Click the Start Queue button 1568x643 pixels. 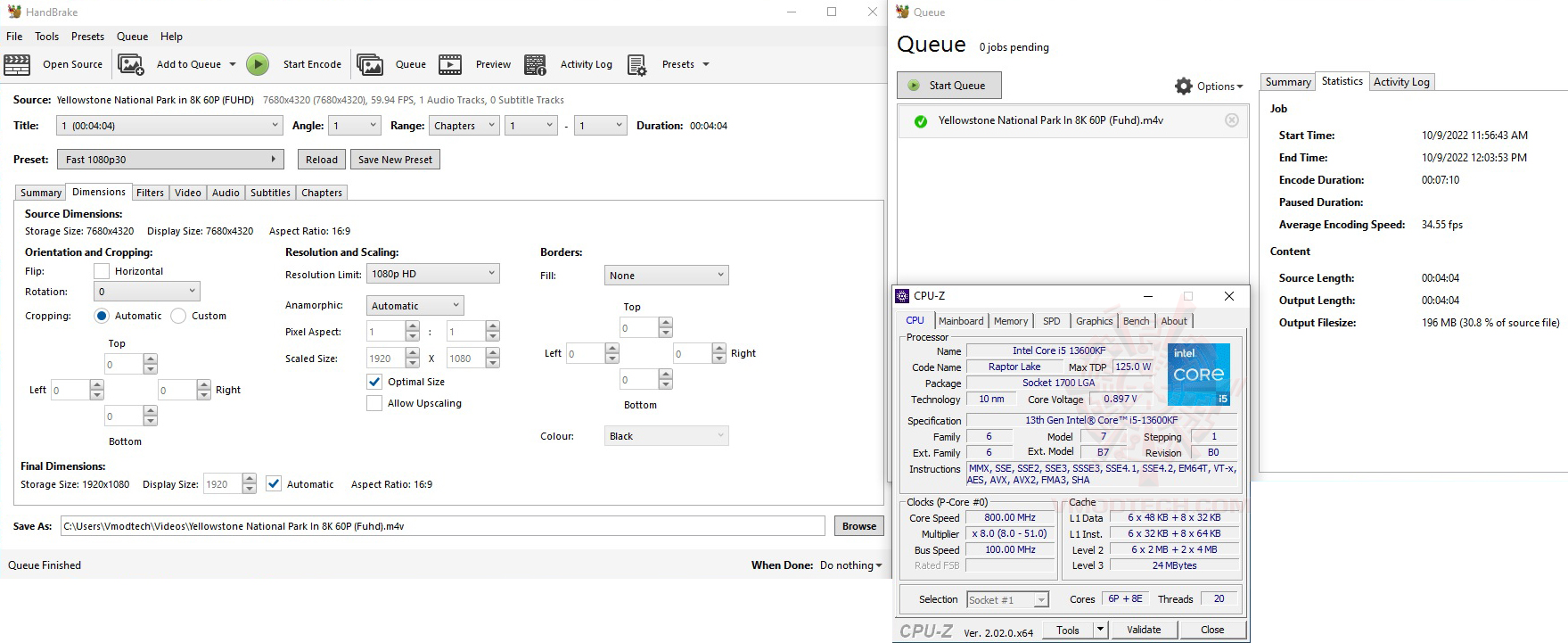[x=949, y=86]
